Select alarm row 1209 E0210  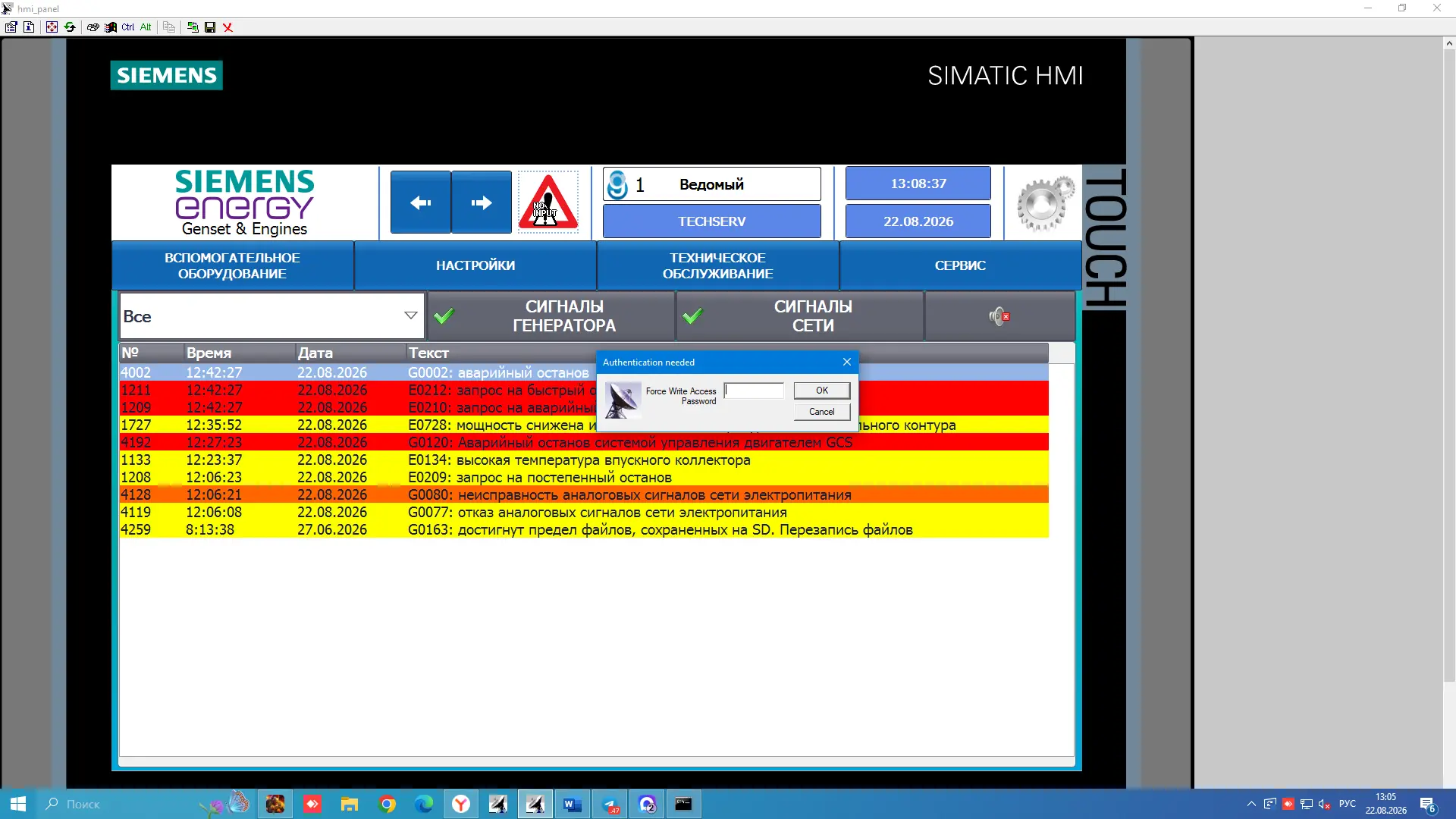(x=584, y=407)
